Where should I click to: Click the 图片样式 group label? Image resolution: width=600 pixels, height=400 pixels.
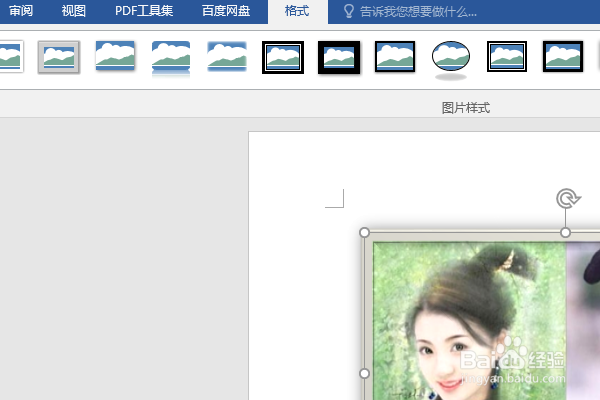pos(466,108)
